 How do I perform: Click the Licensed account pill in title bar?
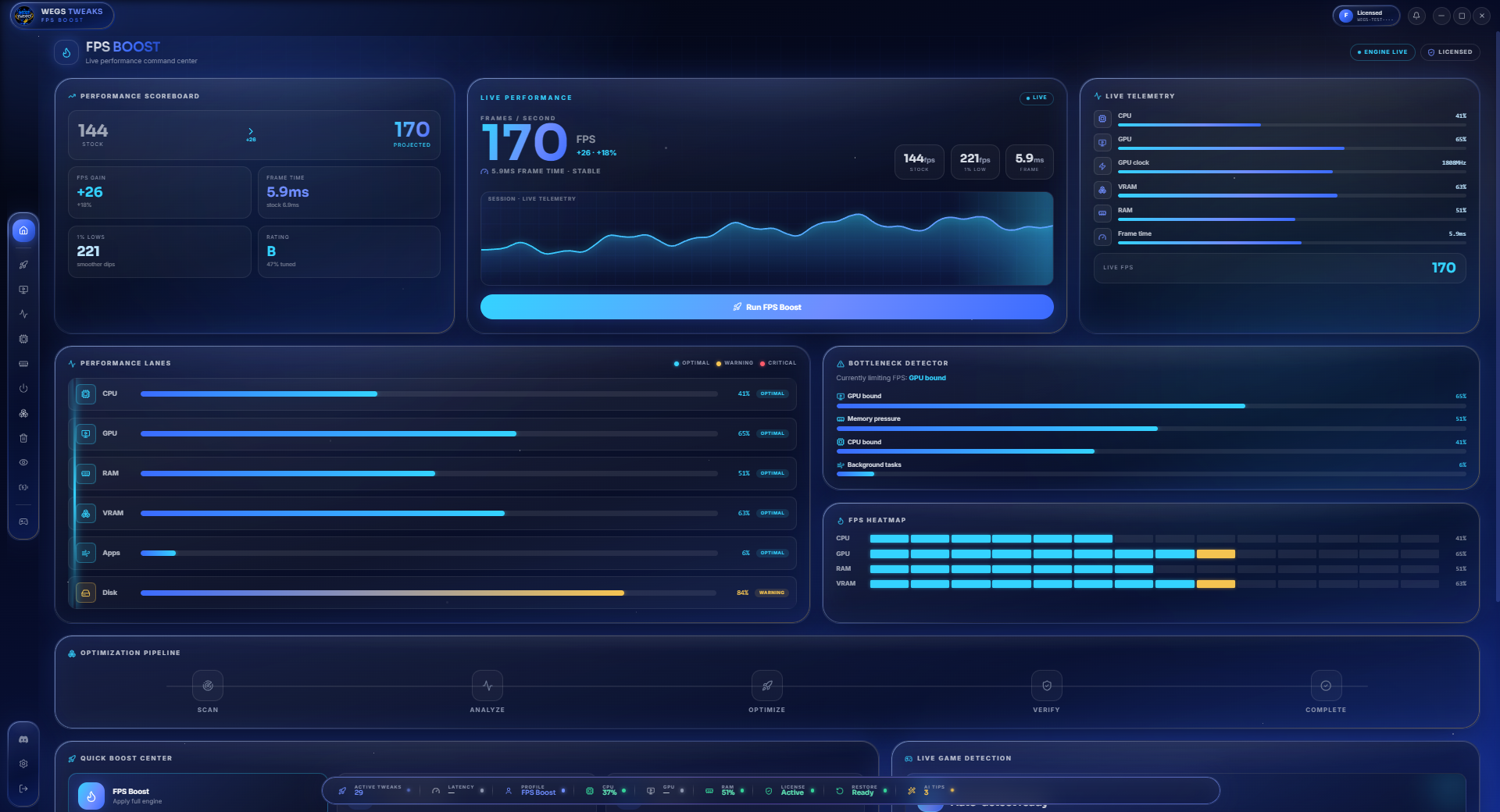pyautogui.click(x=1366, y=16)
